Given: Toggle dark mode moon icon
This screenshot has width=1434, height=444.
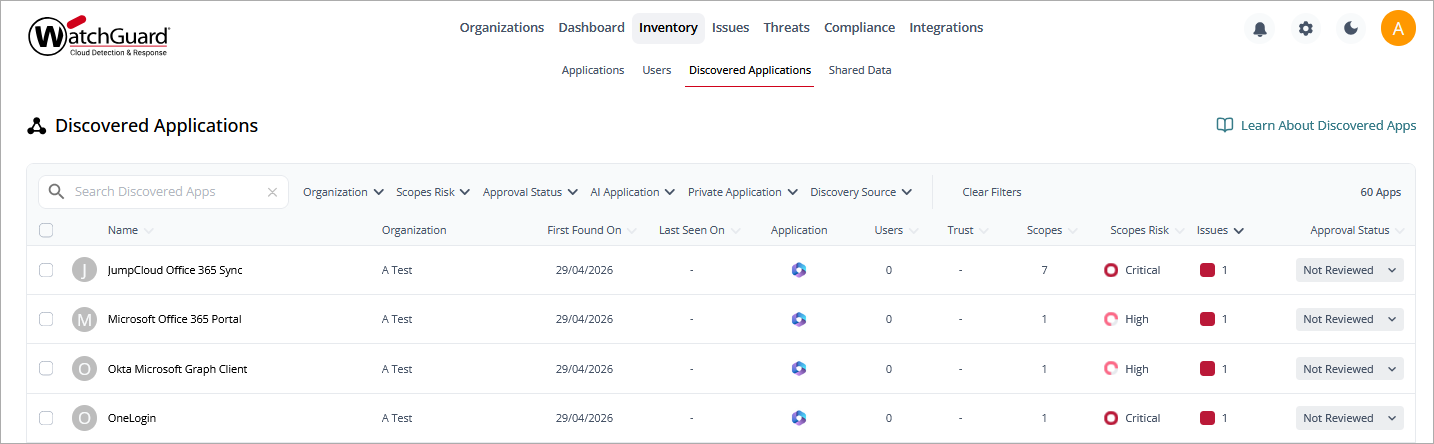Looking at the screenshot, I should pos(1351,28).
